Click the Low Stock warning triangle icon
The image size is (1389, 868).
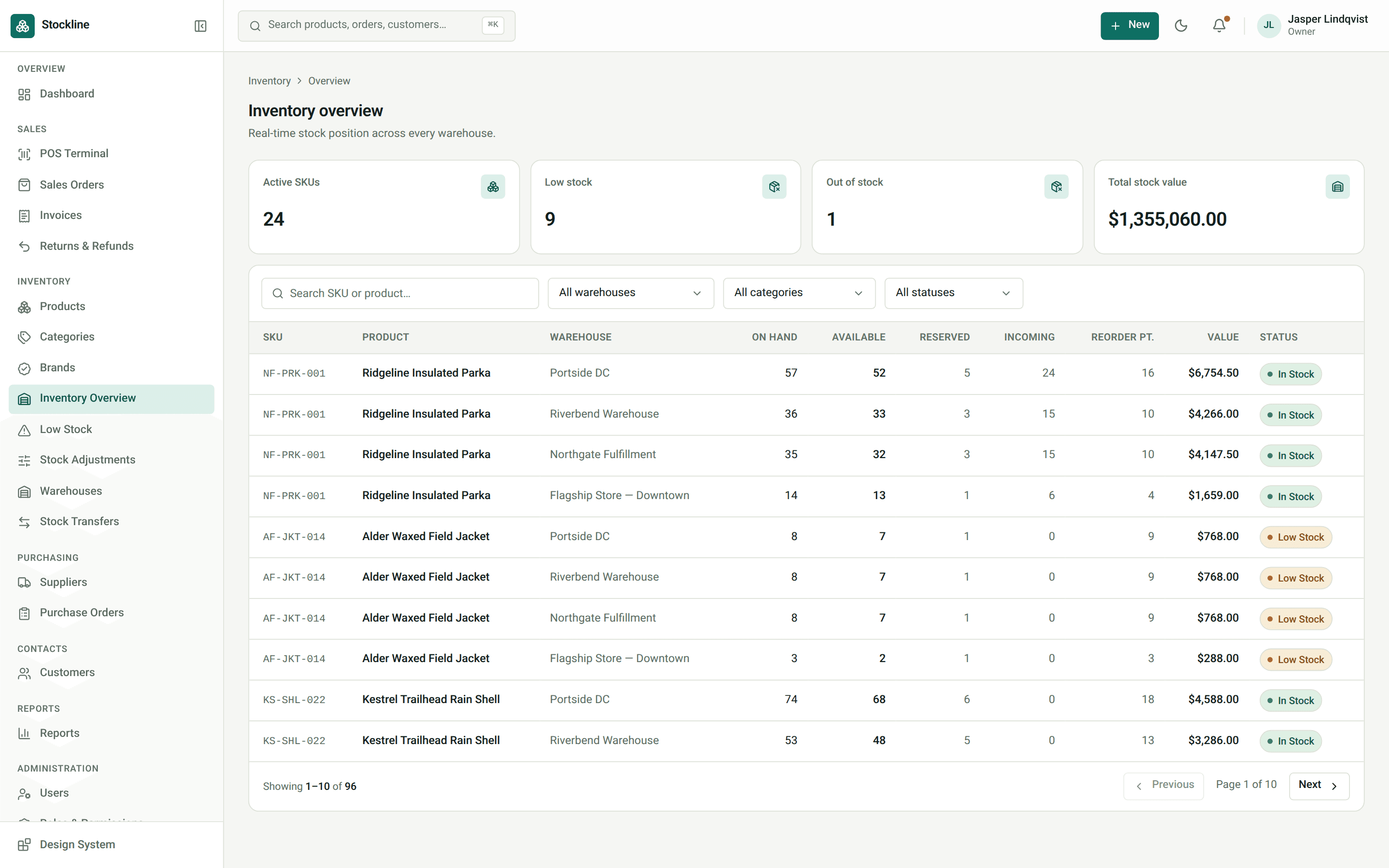[x=24, y=430]
